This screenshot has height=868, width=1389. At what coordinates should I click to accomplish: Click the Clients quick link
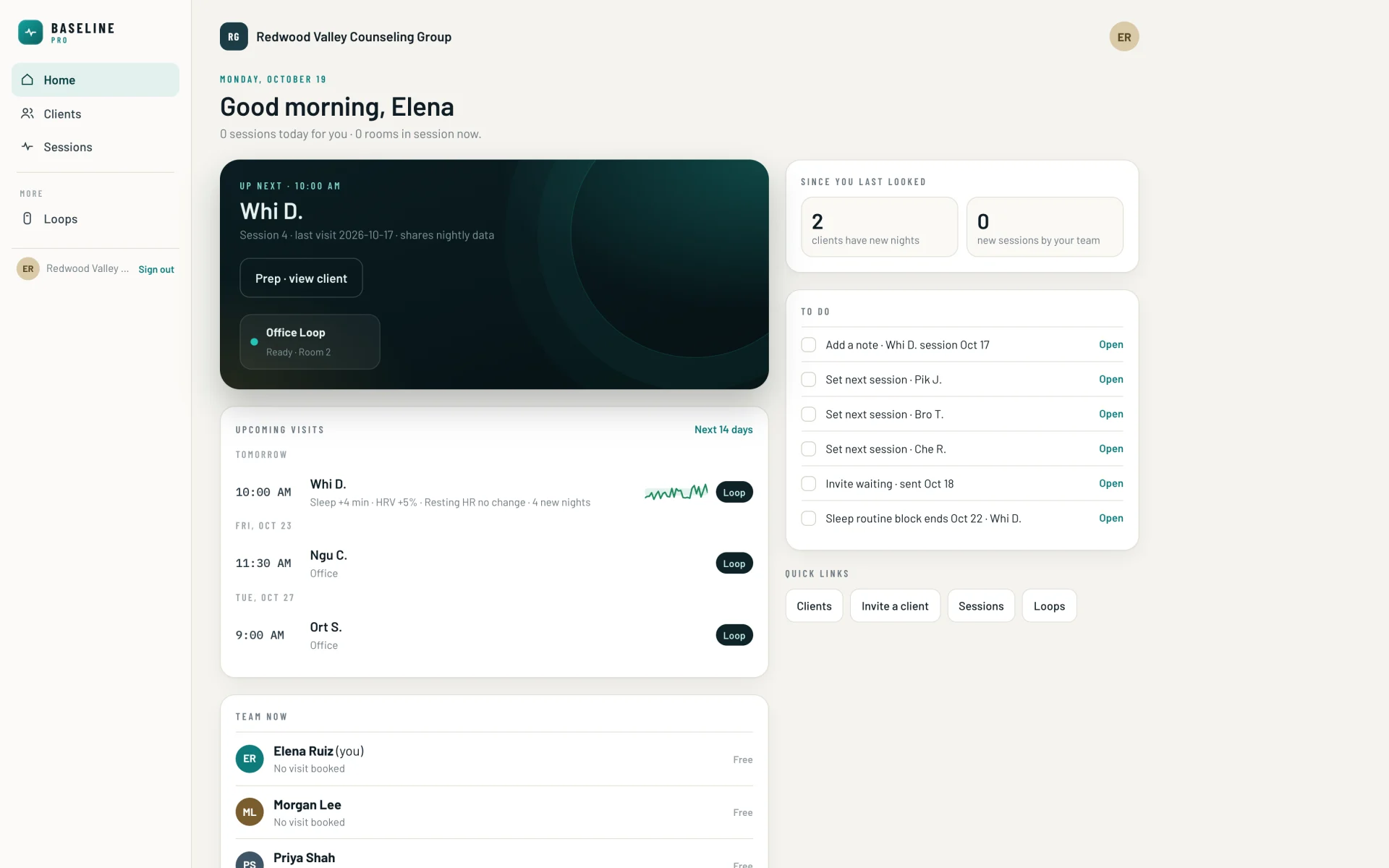[814, 606]
